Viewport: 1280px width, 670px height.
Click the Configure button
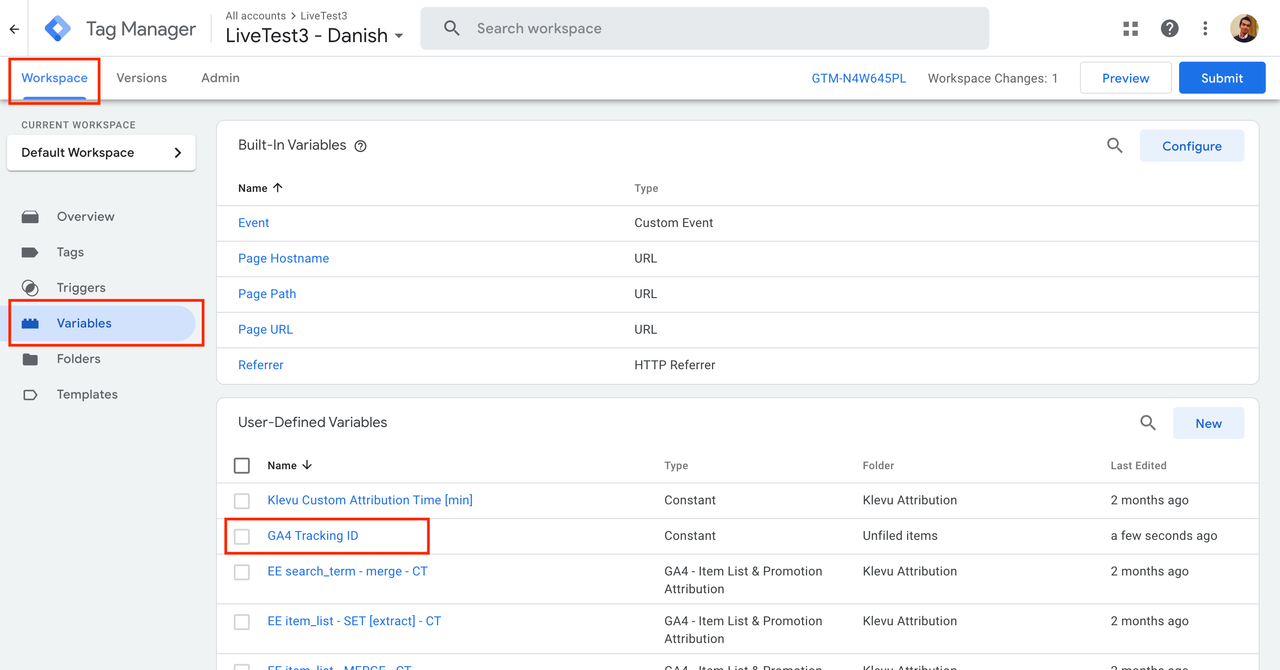[1192, 146]
